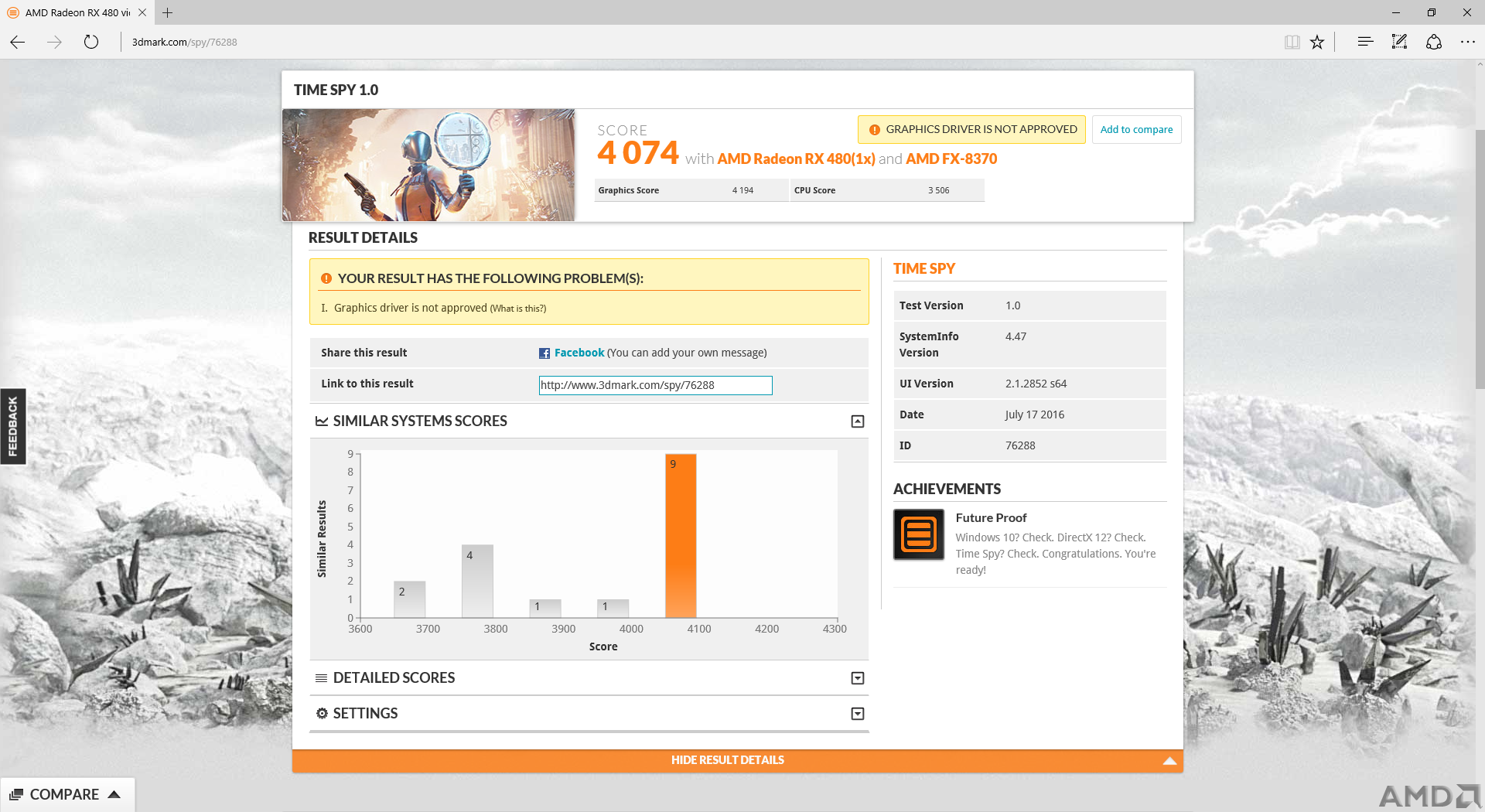Expand the Settings section
The image size is (1485, 812).
857,714
